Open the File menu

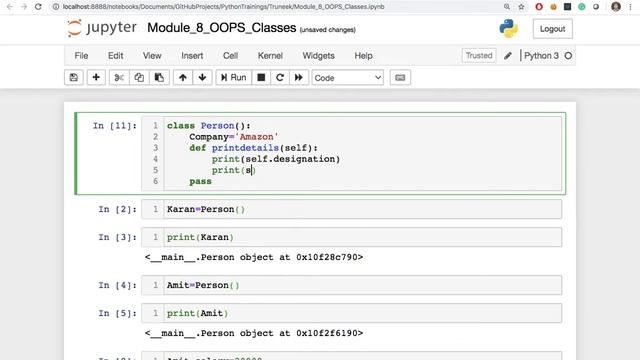coord(81,56)
